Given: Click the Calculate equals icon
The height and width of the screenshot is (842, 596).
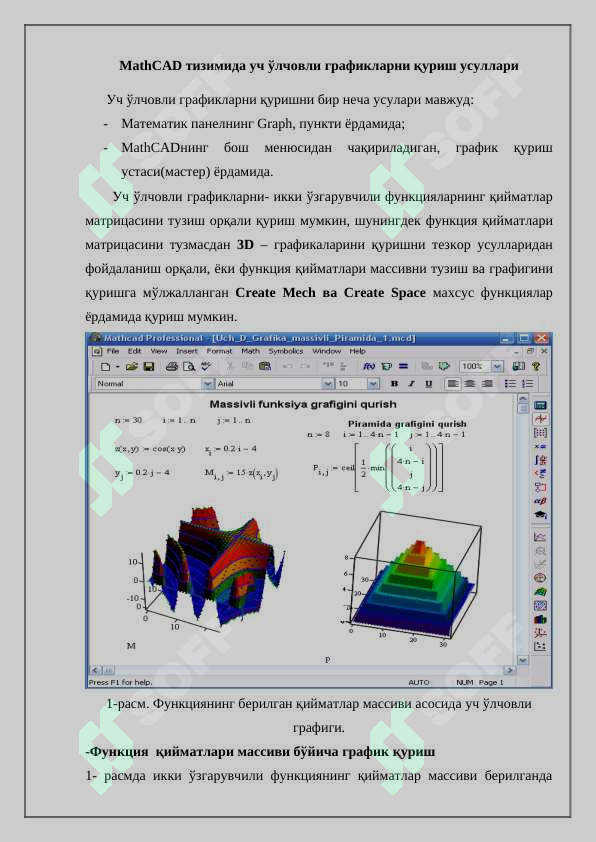Looking at the screenshot, I should coord(403,366).
